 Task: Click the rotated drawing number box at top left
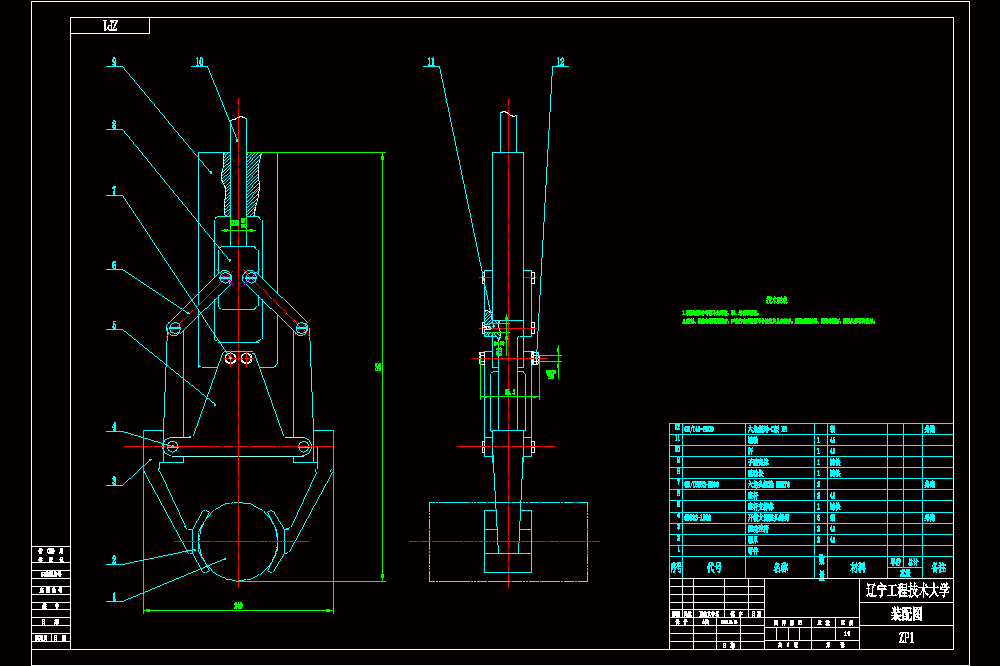click(x=110, y=26)
